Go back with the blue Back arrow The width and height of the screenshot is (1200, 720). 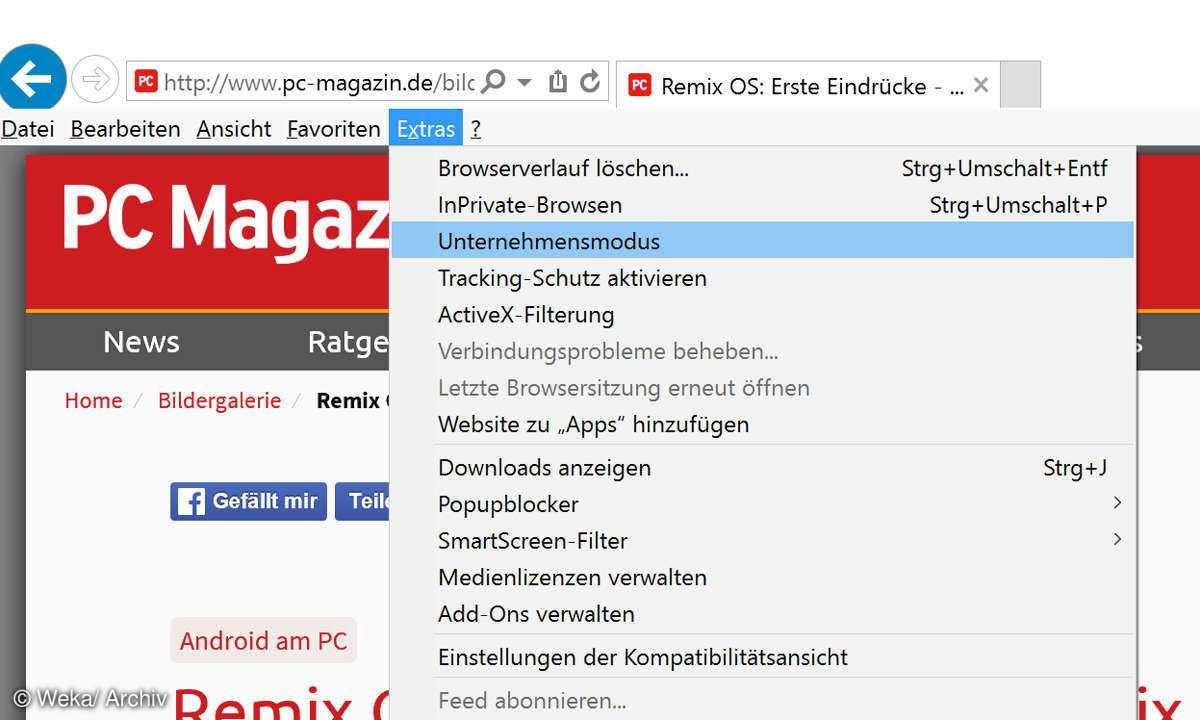(x=32, y=78)
